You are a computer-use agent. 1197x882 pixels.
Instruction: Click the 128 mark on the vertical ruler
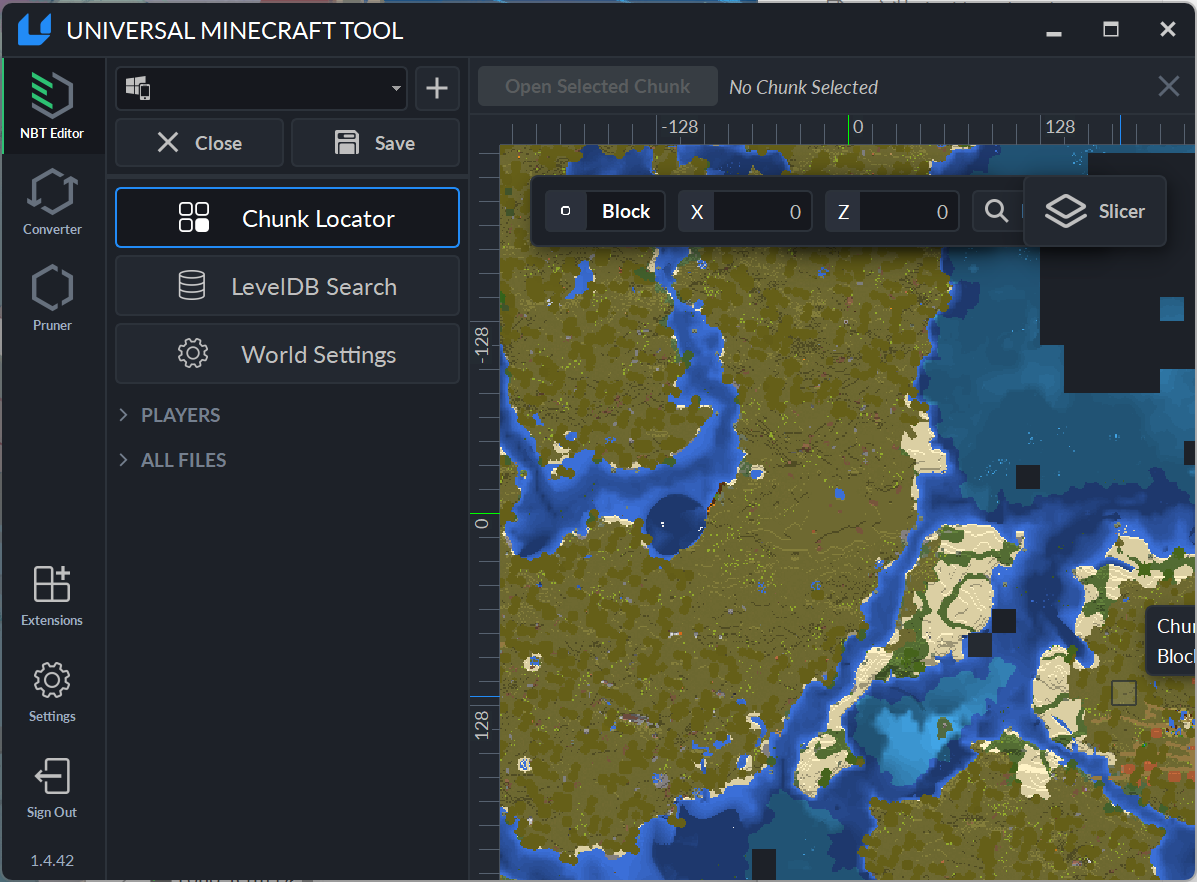click(x=482, y=724)
